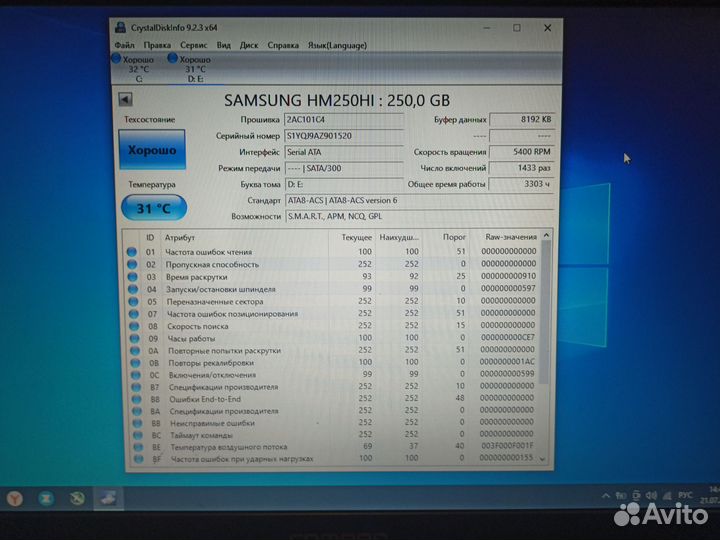
Task: Open the Справка menu
Action: pyautogui.click(x=283, y=45)
